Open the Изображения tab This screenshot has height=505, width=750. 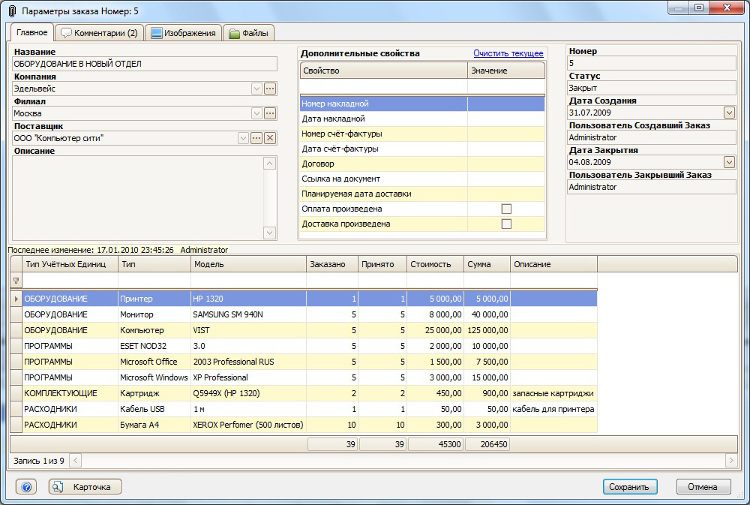coord(184,33)
